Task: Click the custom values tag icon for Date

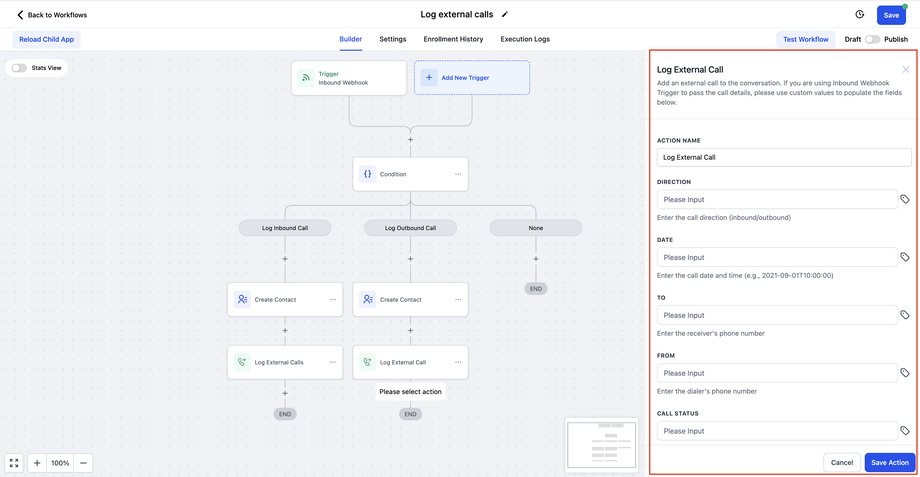Action: pos(905,258)
